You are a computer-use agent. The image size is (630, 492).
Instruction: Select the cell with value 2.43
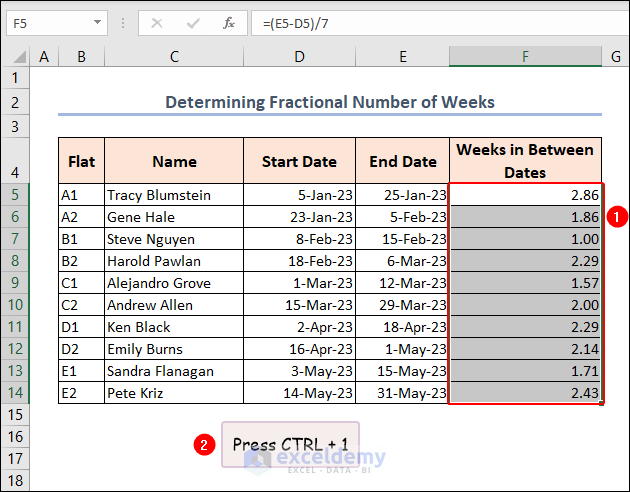click(x=525, y=393)
